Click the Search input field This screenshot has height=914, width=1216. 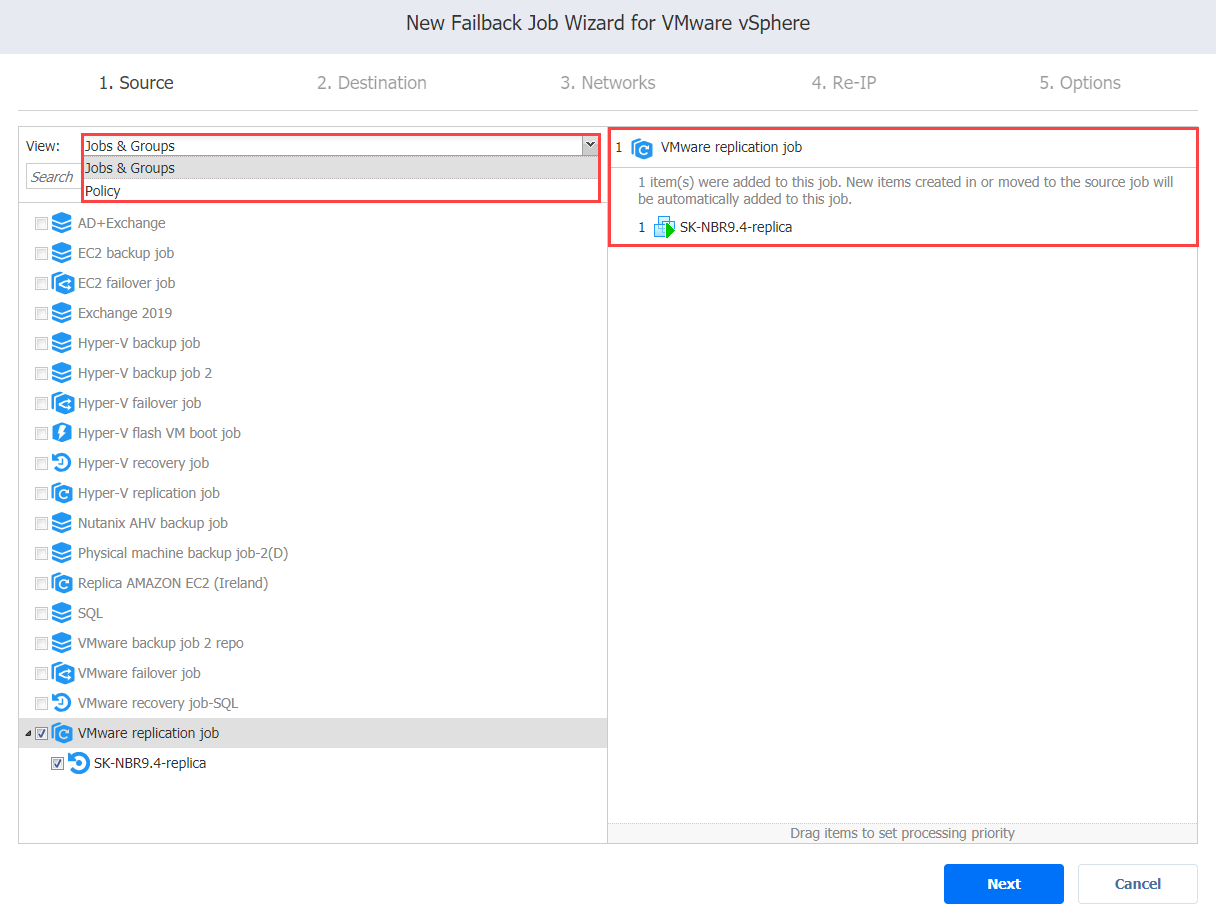pyautogui.click(x=54, y=177)
